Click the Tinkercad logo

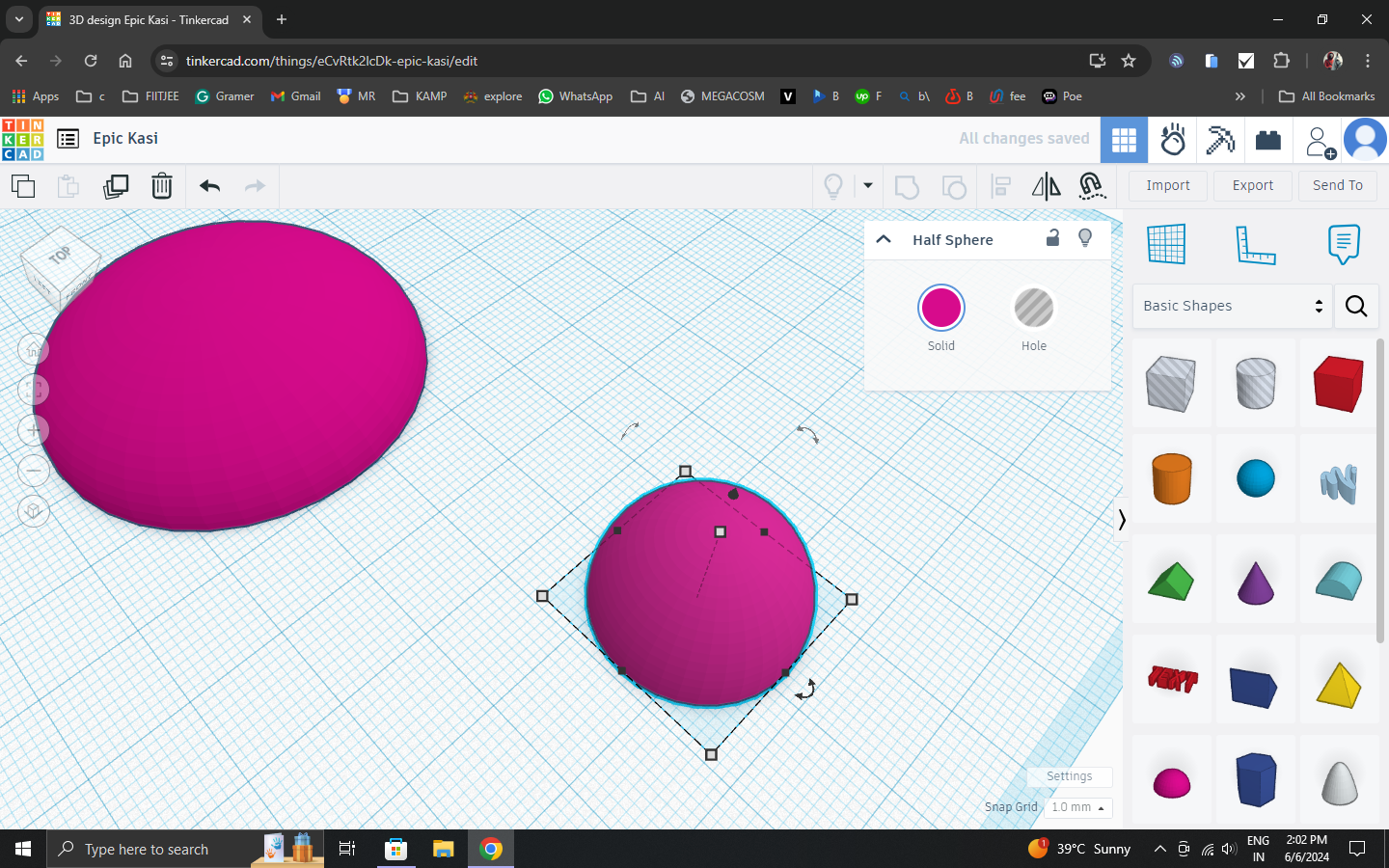coord(23,139)
